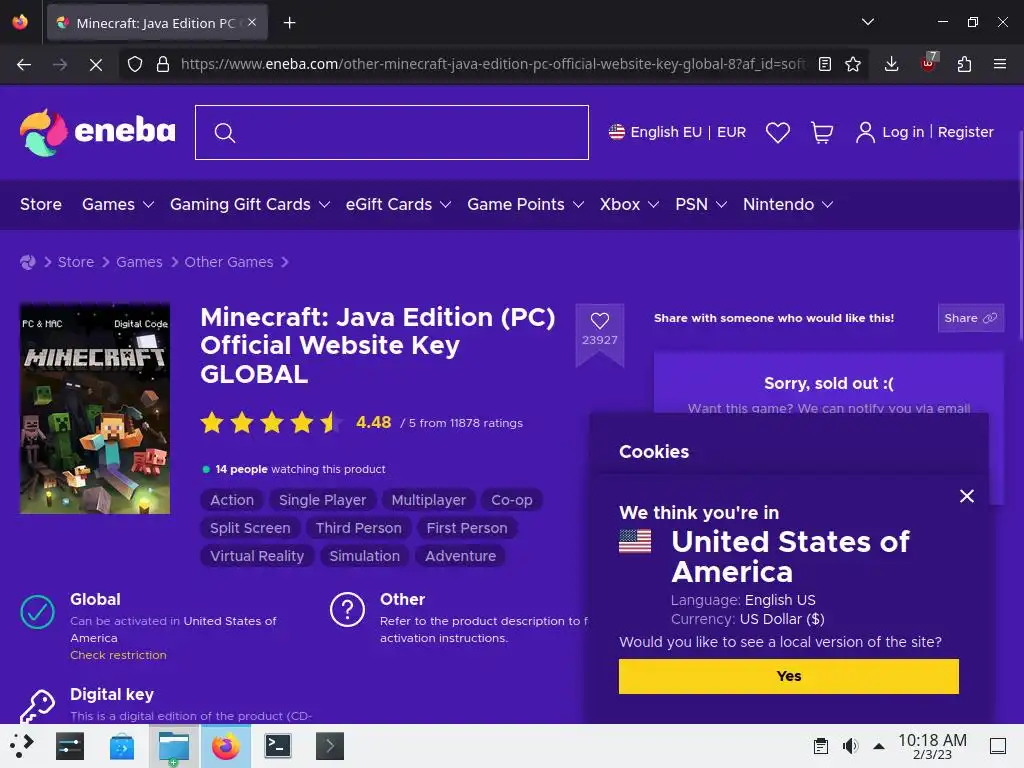1024x768 pixels.
Task: Select the First Person tag
Action: tap(467, 528)
